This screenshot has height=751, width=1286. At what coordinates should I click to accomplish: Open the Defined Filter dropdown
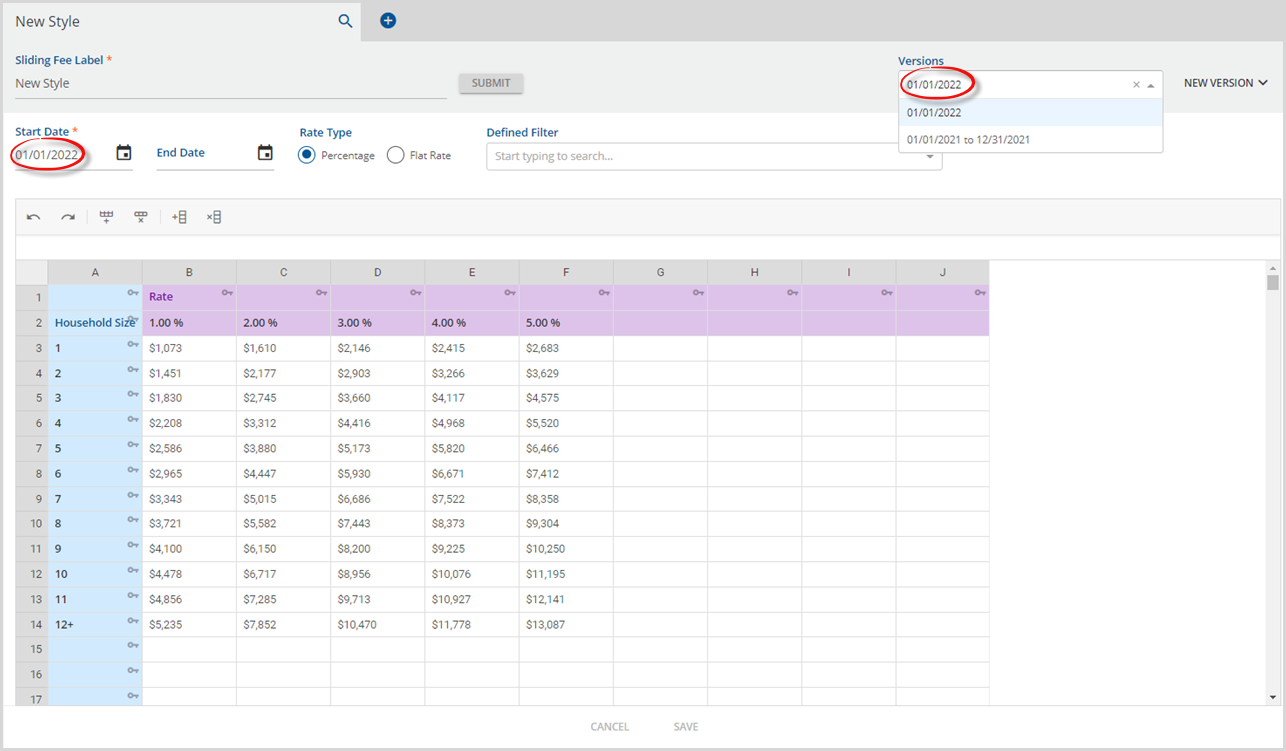[929, 157]
